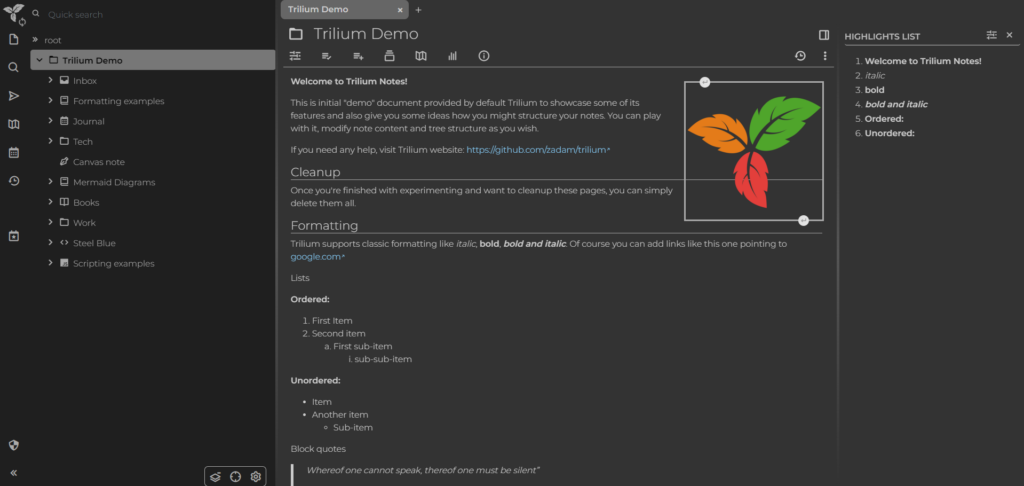This screenshot has width=1024, height=486.
Task: Click the Quick search input field
Action: 157,14
